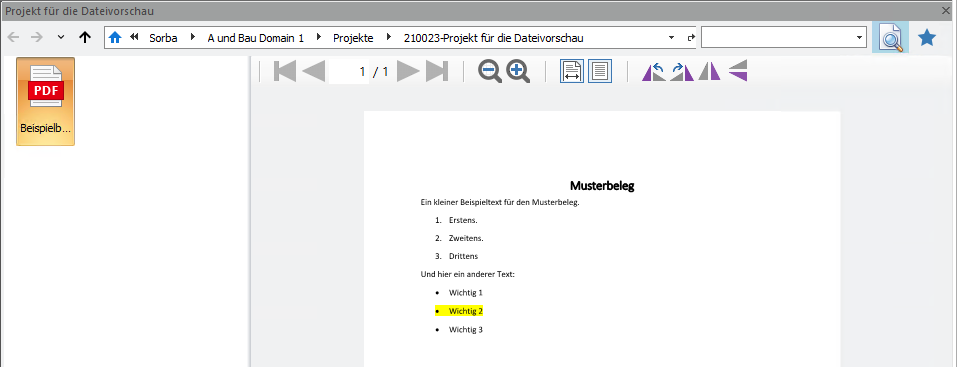Jump to first page of preview
Viewport: 957px width, 367px height.
click(x=285, y=71)
